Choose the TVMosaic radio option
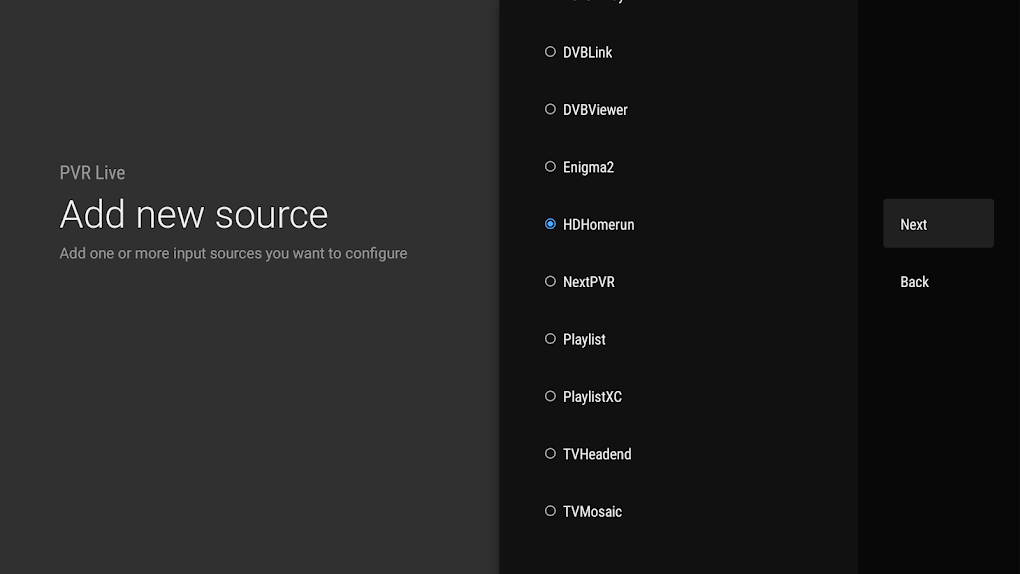Image resolution: width=1020 pixels, height=574 pixels. 550,511
